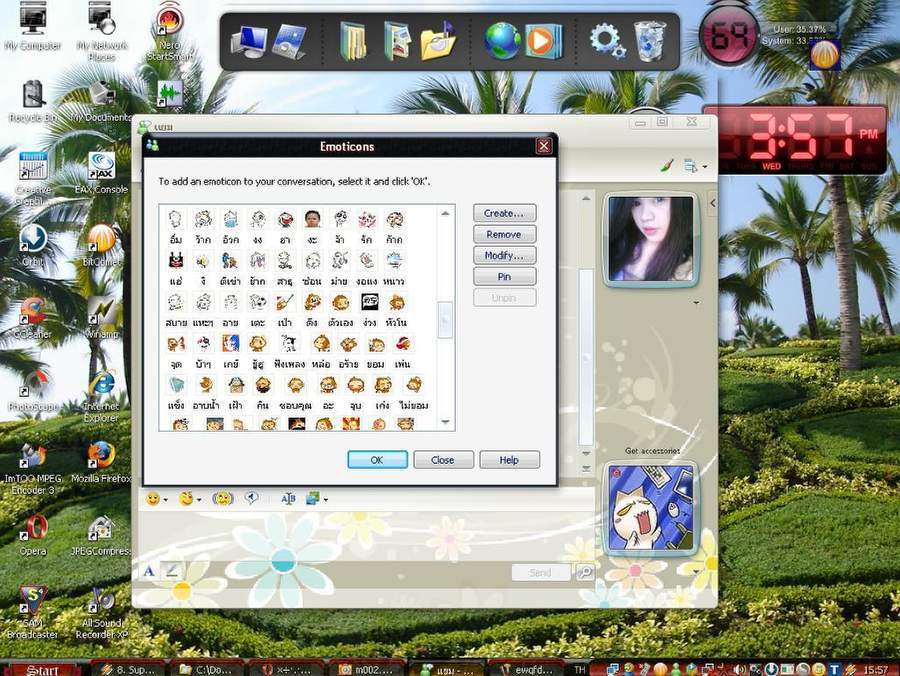
Task: Select the emoticon labeled เพ่น
Action: click(x=402, y=343)
